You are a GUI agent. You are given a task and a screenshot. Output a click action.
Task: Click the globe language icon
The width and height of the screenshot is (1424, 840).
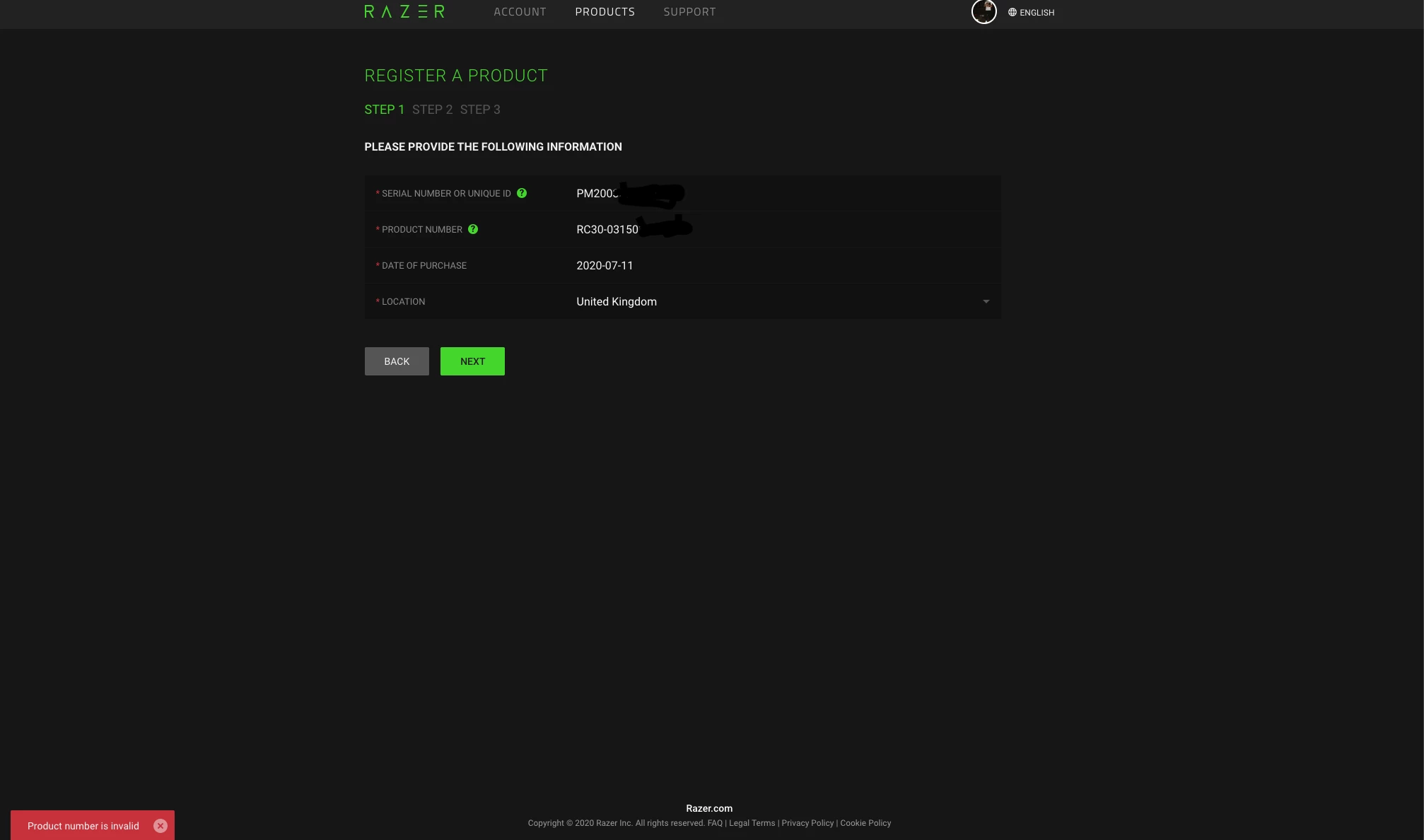[1011, 12]
